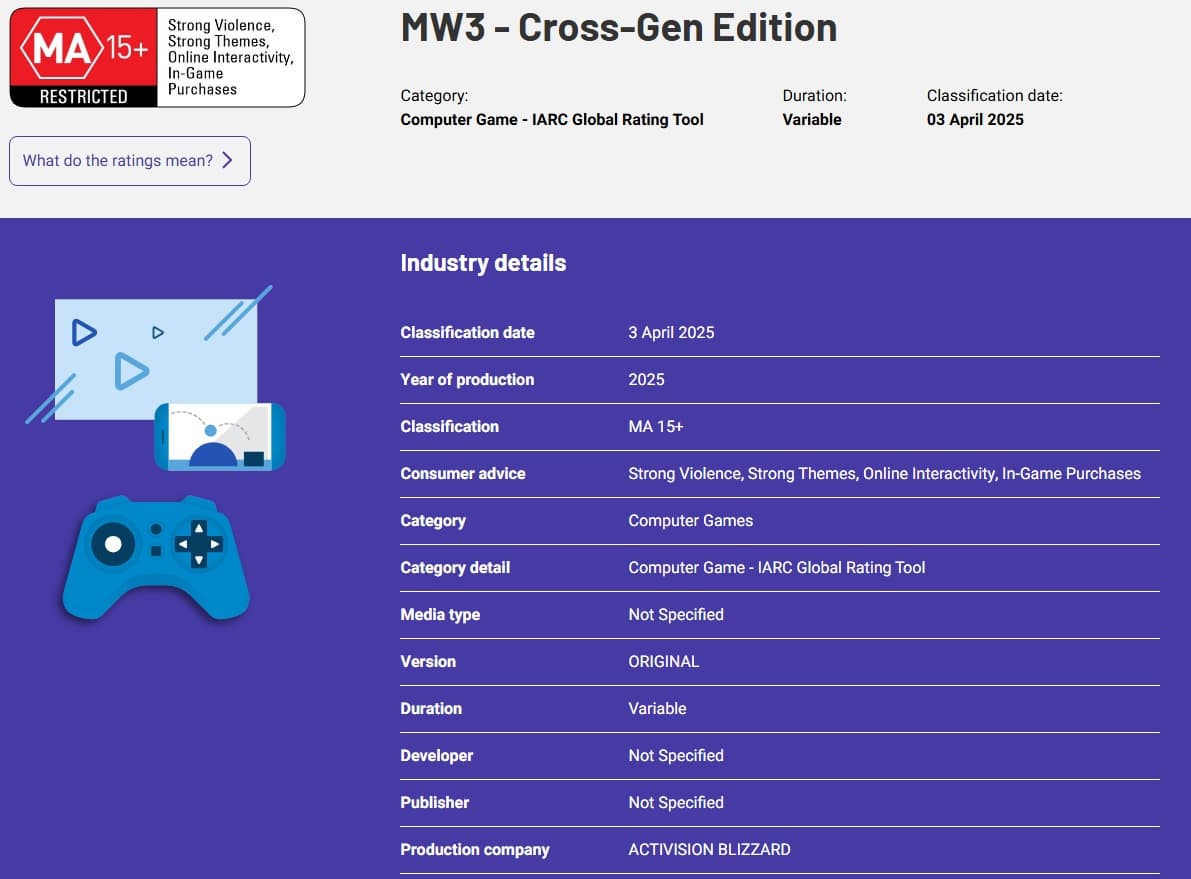Select header classification date '03 April 2025'

coord(975,119)
